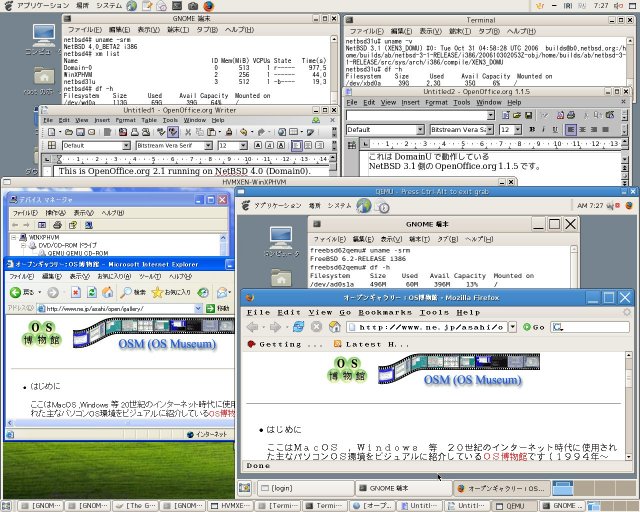Click Back arrow in Firefox toolbar
Image resolution: width=640 pixels, height=512 pixels.
252,327
